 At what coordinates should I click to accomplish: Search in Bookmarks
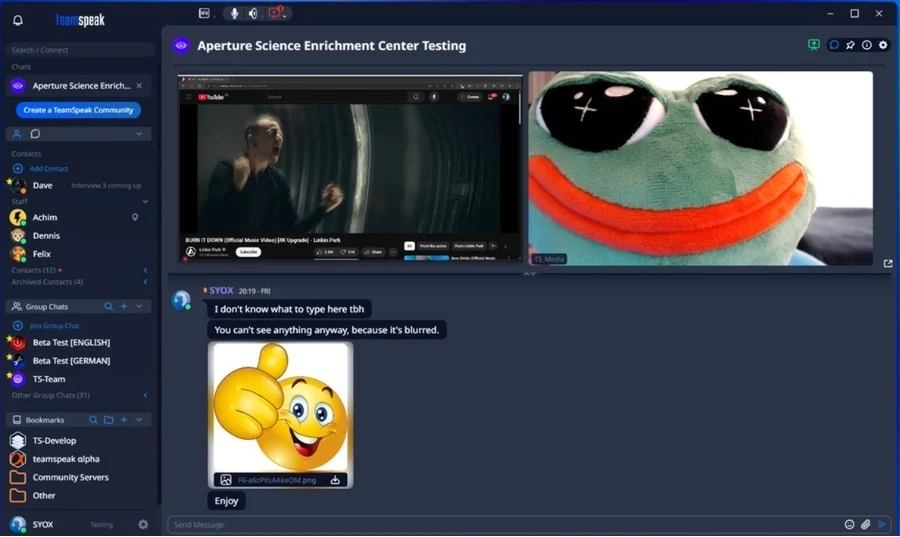point(93,421)
